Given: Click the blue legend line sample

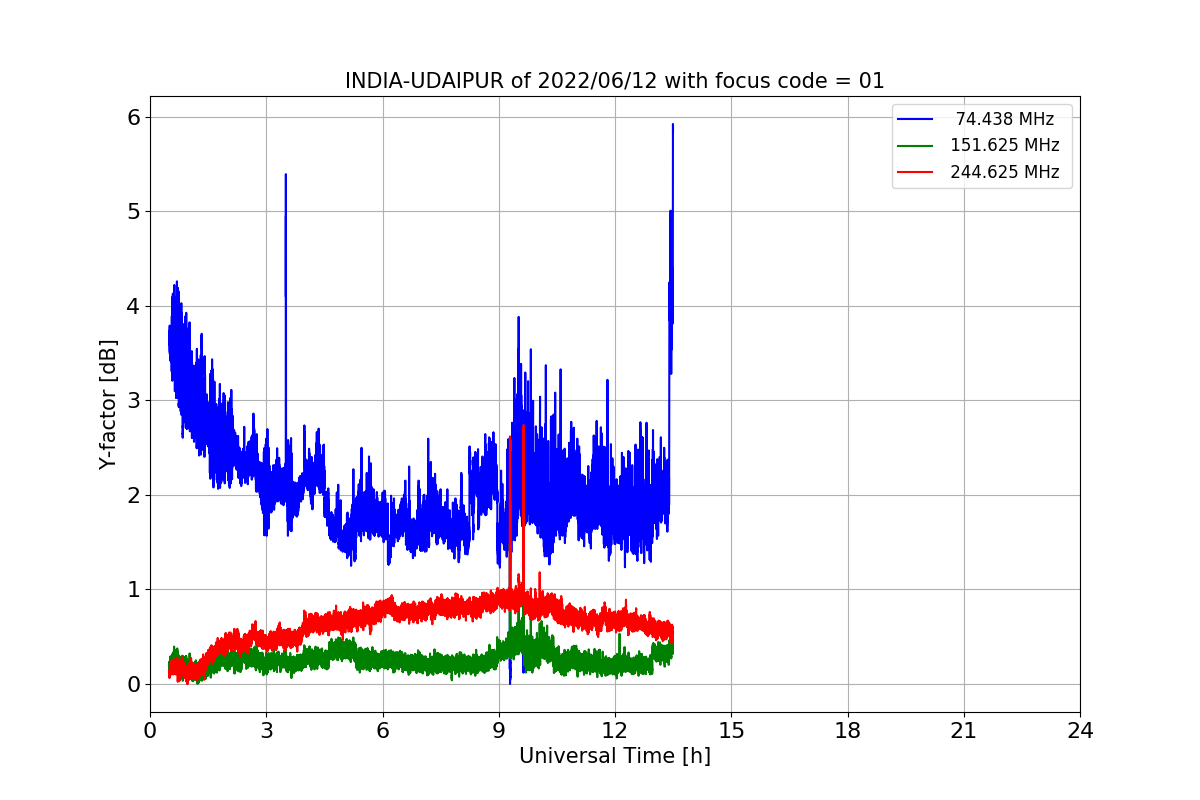Looking at the screenshot, I should coord(915,119).
